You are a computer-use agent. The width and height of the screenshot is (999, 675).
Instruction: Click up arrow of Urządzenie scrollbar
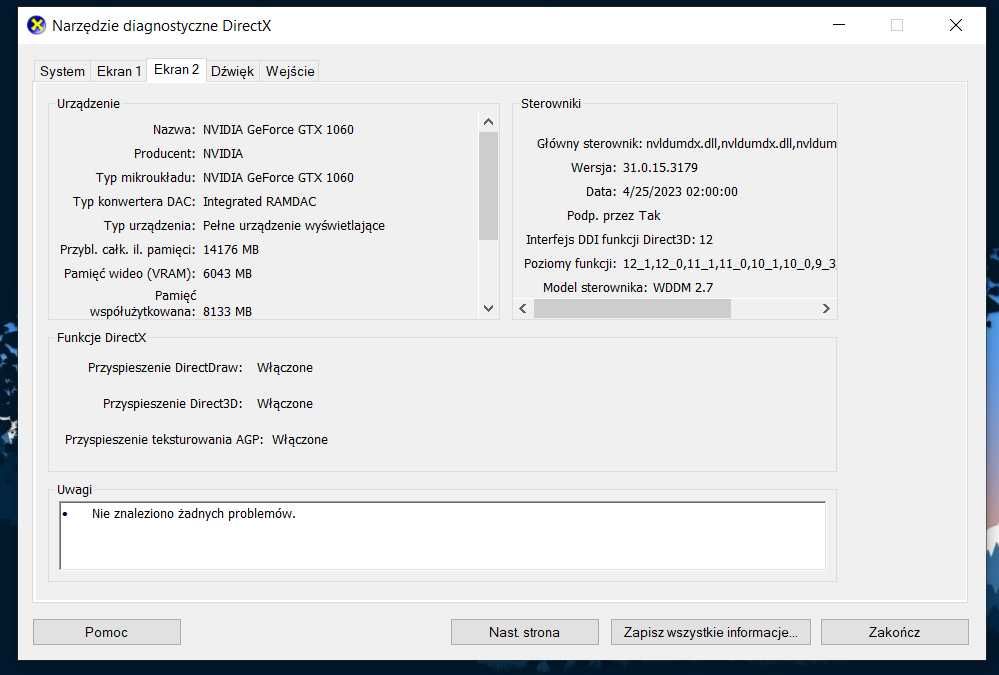(489, 122)
